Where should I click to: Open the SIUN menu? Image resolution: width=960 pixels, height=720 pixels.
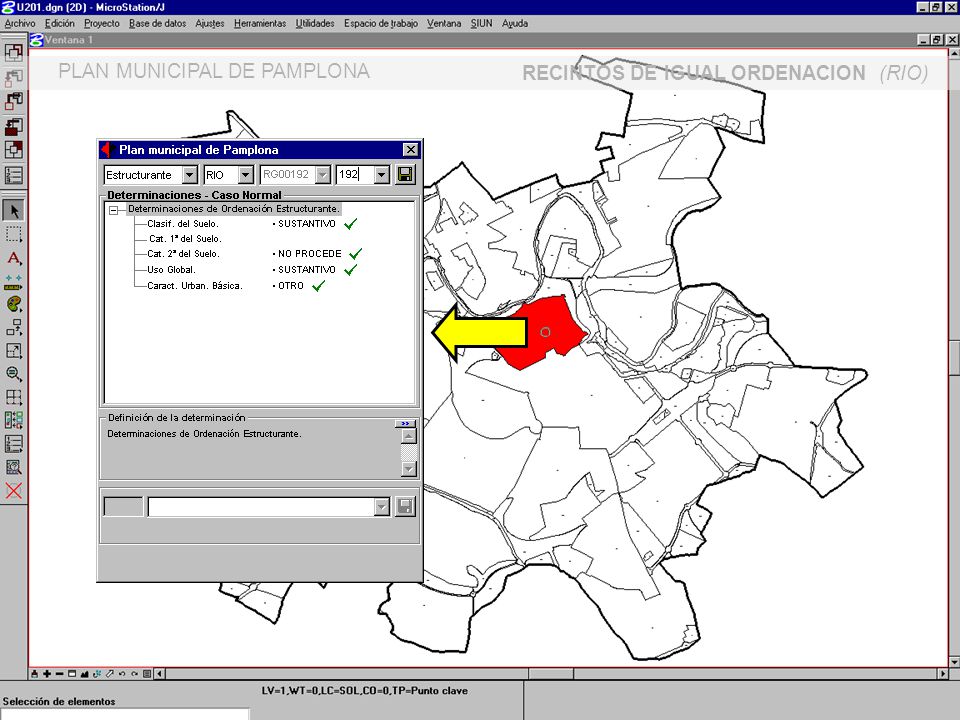[x=481, y=23]
